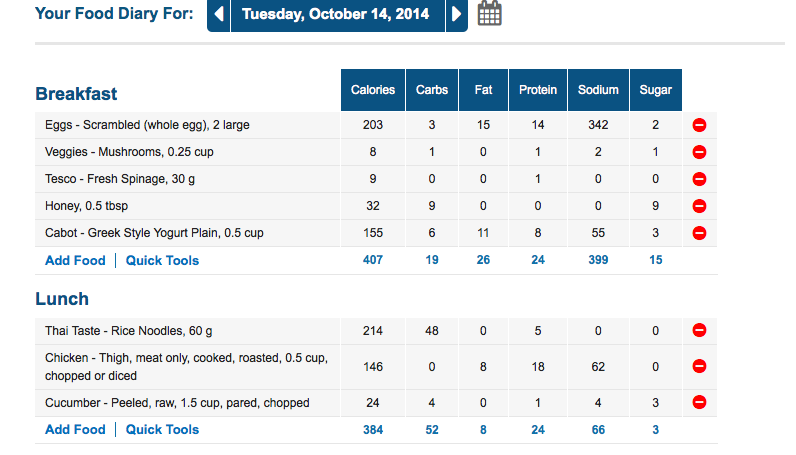Delete the Mushrooms entry with red icon

(700, 152)
